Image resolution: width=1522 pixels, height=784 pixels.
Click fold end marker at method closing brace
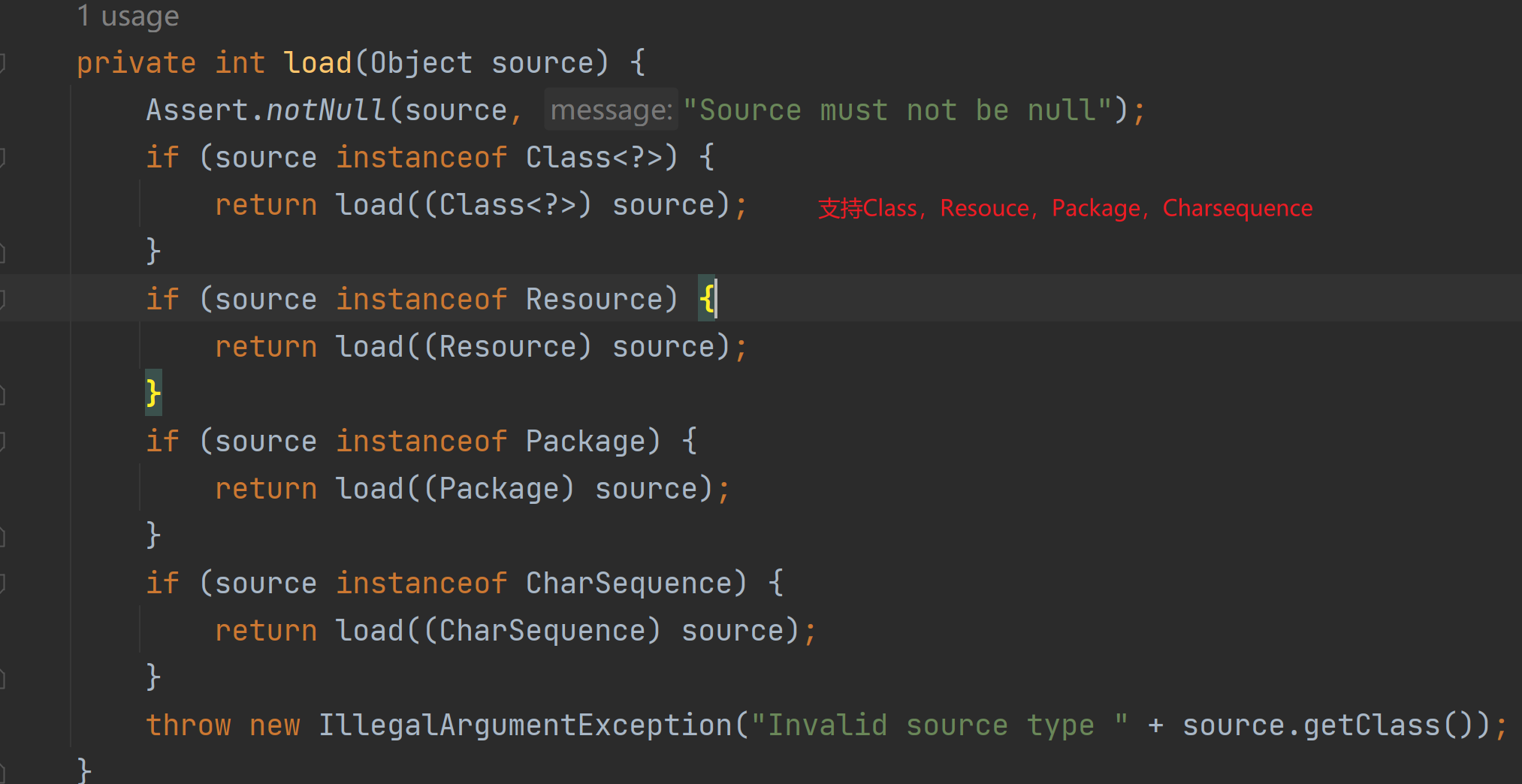click(3, 772)
